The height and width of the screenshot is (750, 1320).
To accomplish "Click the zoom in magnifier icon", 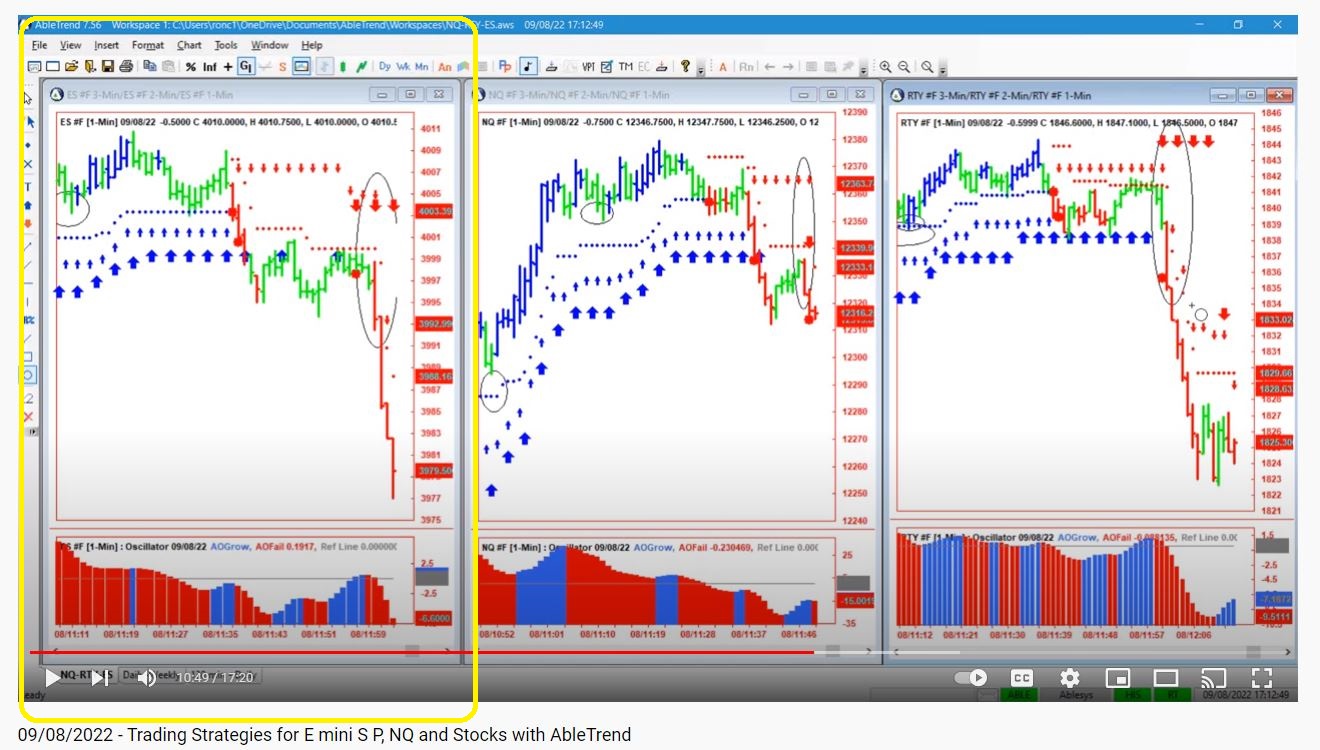I will [885, 67].
